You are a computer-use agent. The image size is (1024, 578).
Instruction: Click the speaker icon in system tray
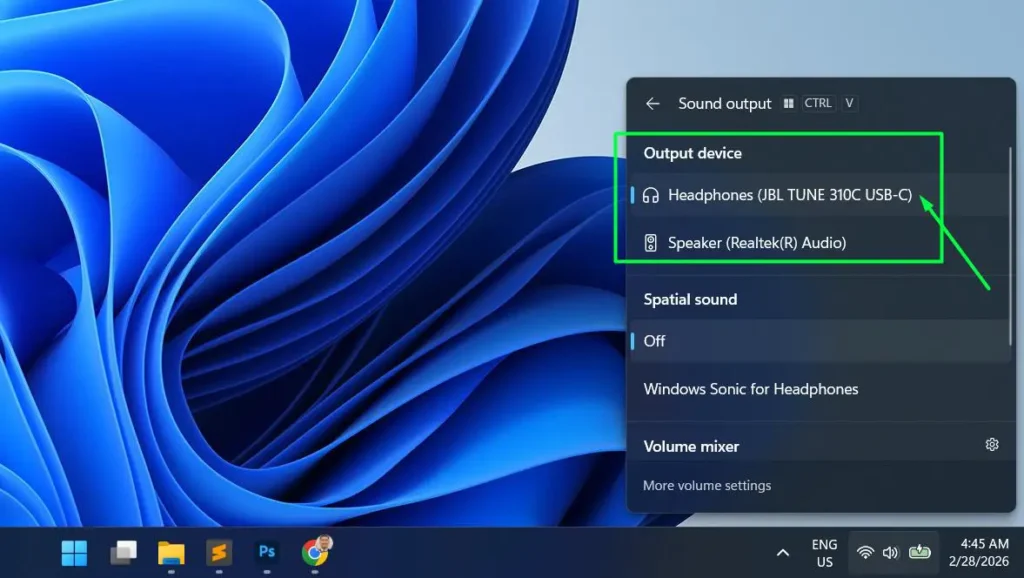click(x=891, y=552)
